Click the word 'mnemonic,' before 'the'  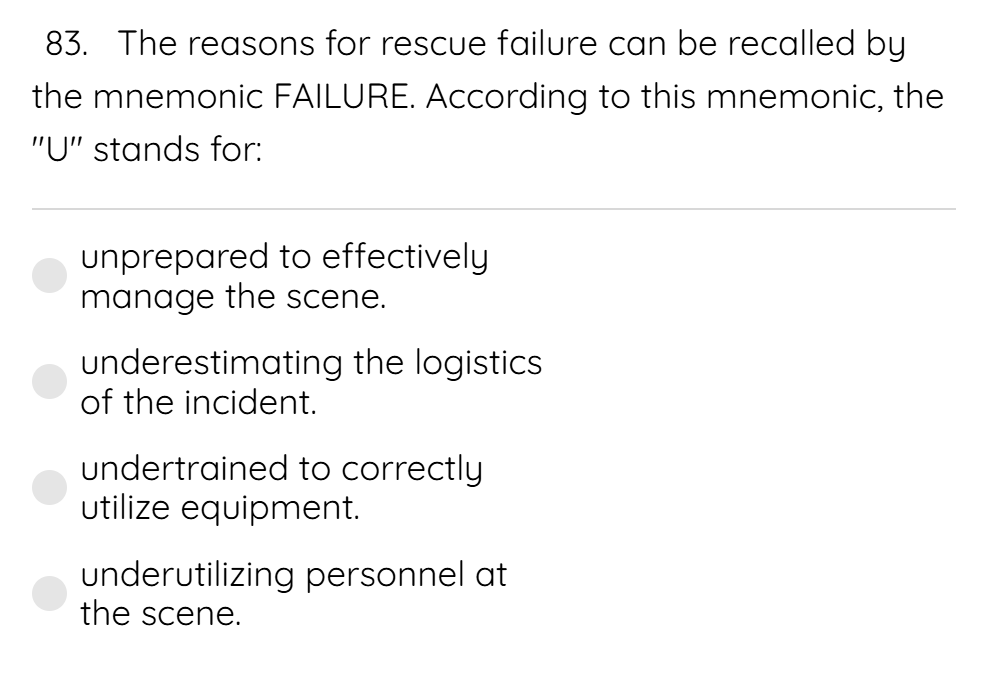coord(794,97)
